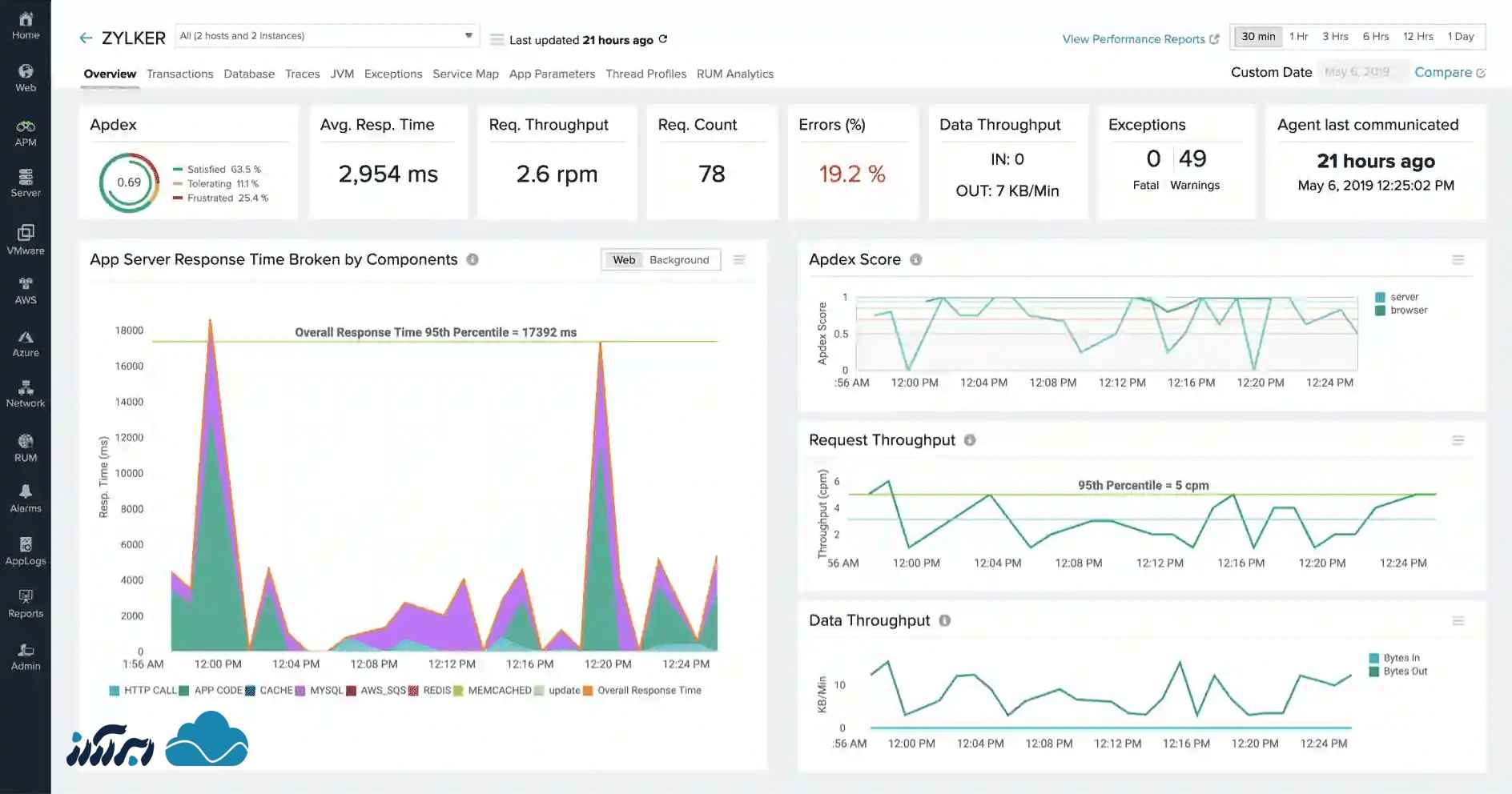Viewport: 1512px width, 794px height.
Task: Open the Service Map tab
Action: 465,74
